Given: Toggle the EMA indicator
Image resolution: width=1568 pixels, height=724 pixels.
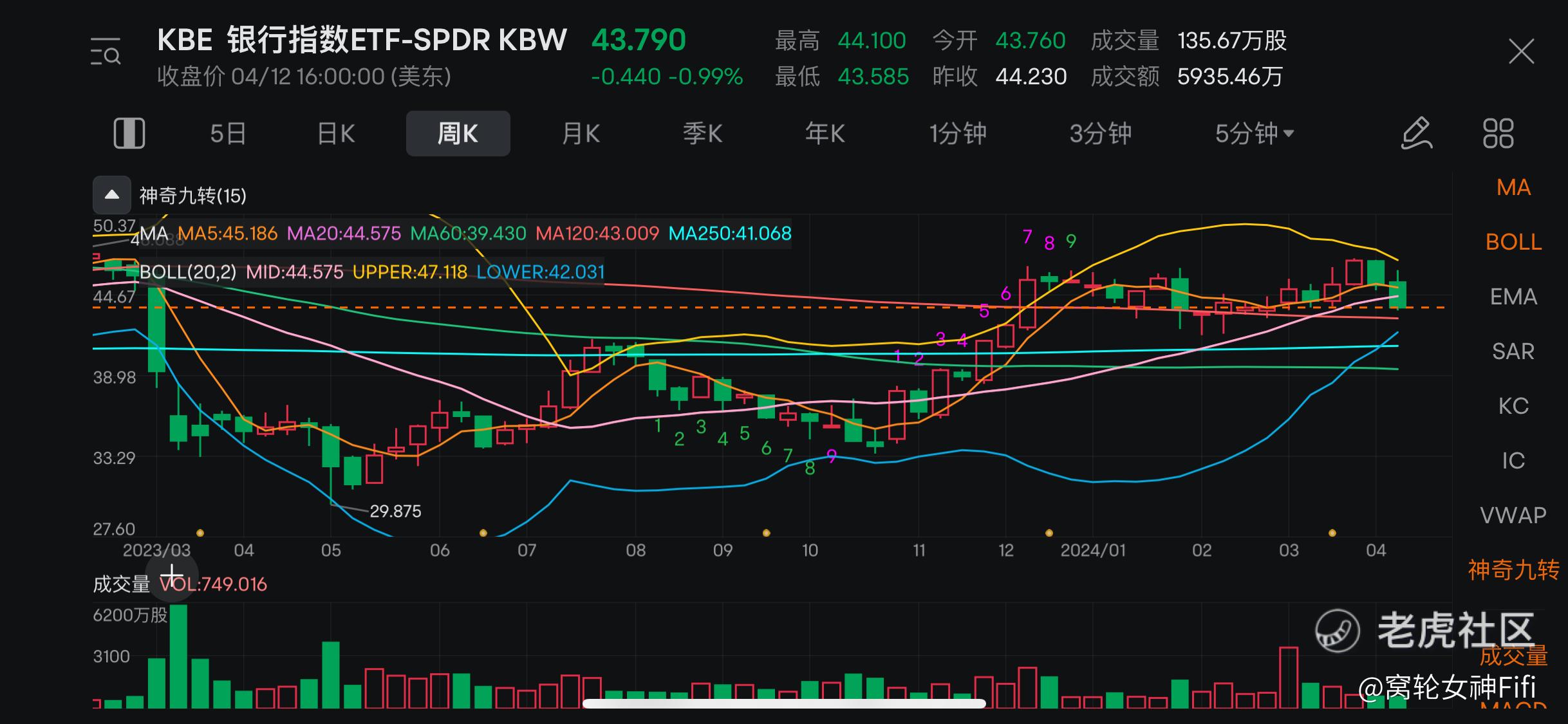Looking at the screenshot, I should pyautogui.click(x=1513, y=297).
